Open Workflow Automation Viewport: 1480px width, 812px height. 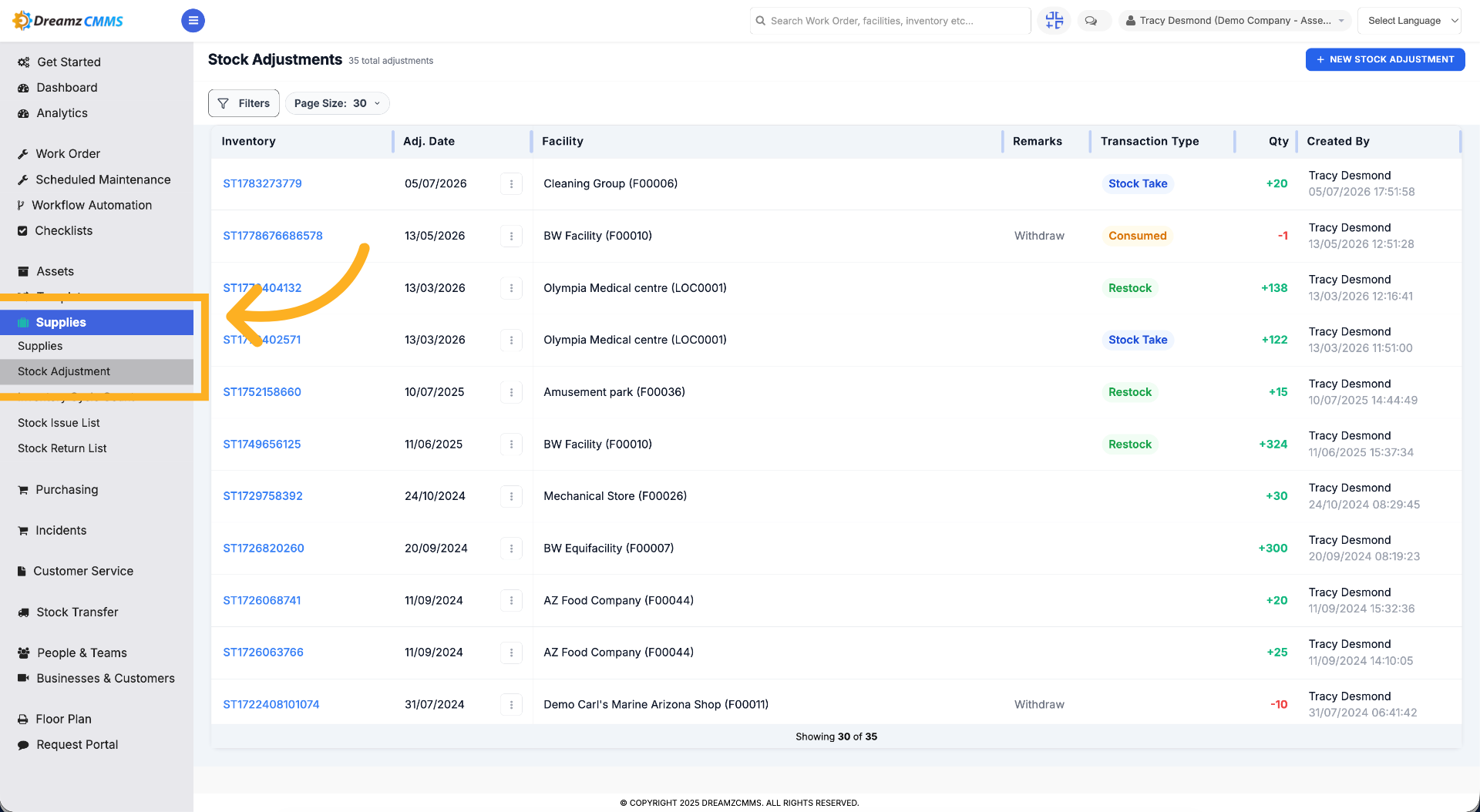tap(92, 205)
